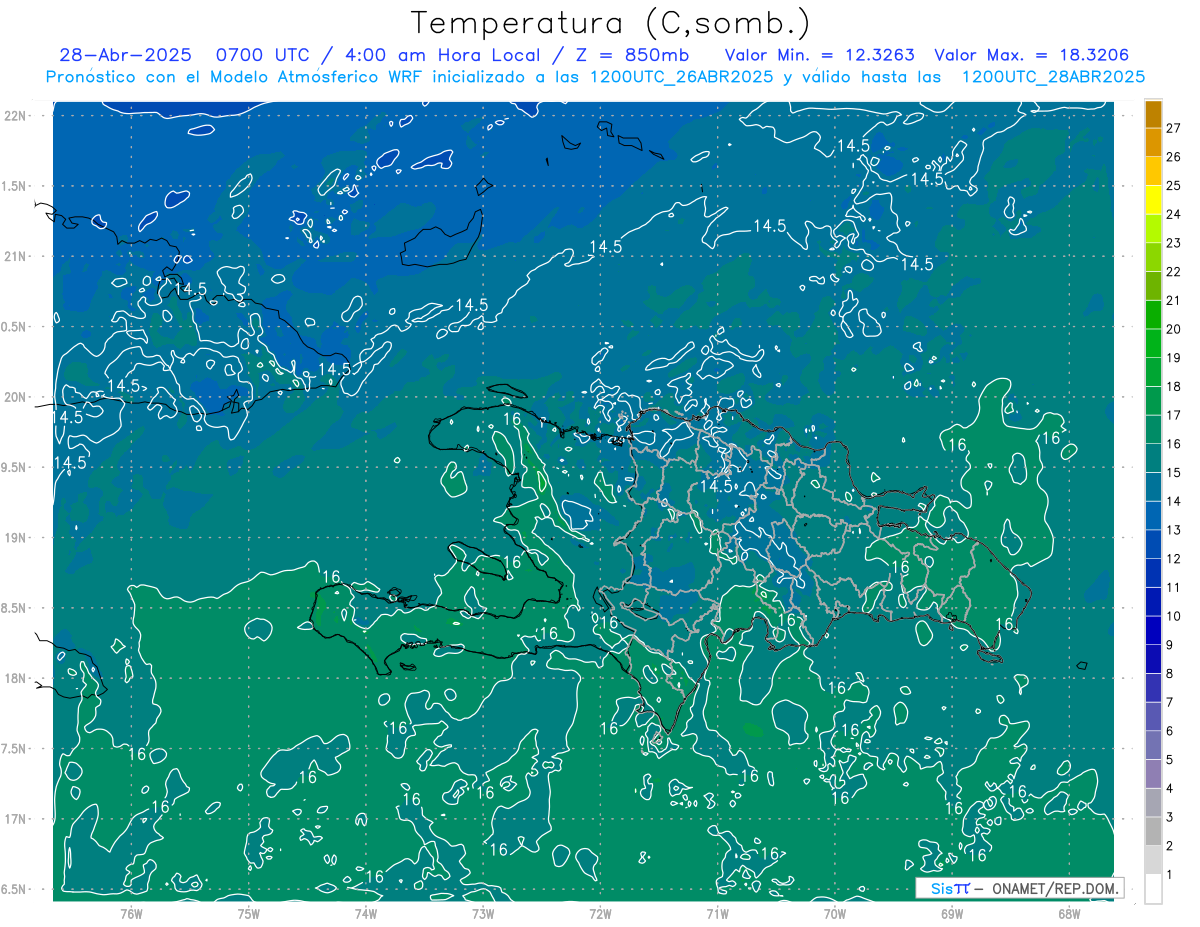
Task: Click the '2' value on the color scale
Action: click(x=1170, y=846)
